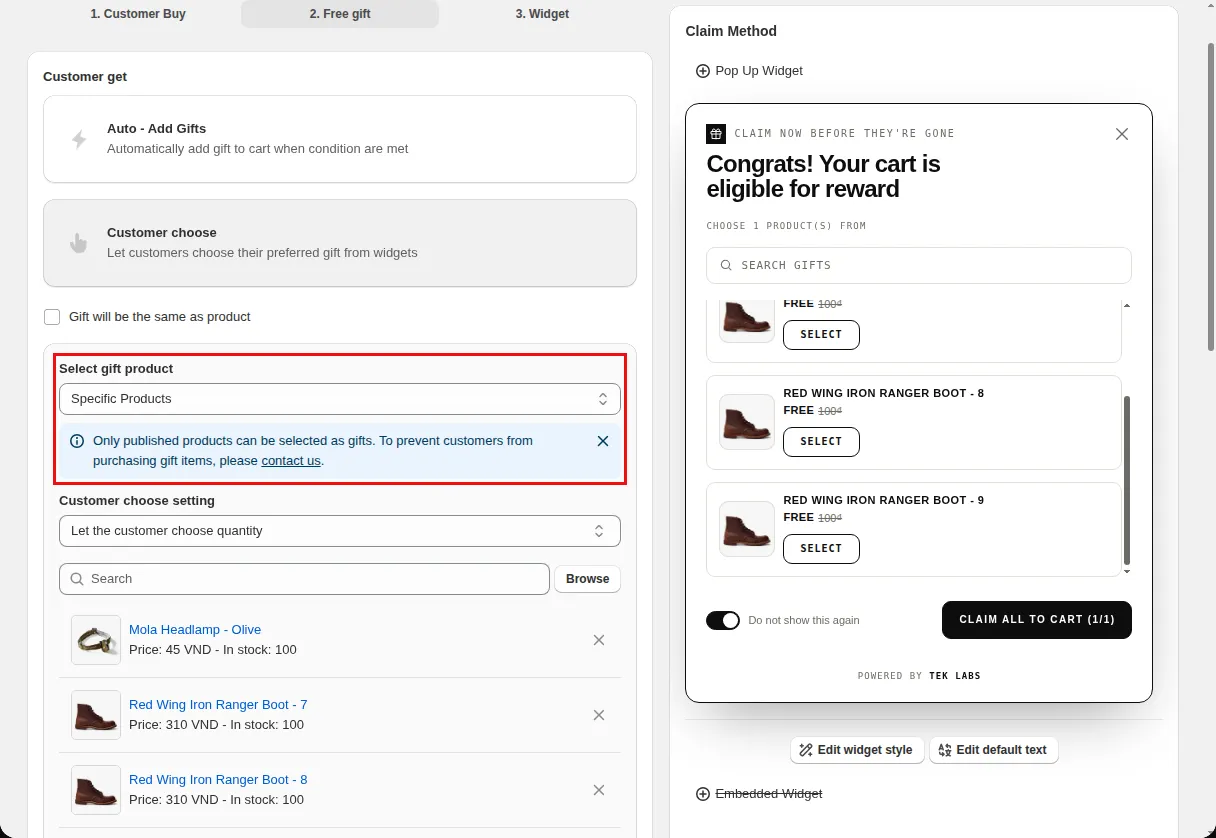Select Red Wing Iron Ranger Boot - 8 gift
The width and height of the screenshot is (1216, 838).
tap(821, 442)
